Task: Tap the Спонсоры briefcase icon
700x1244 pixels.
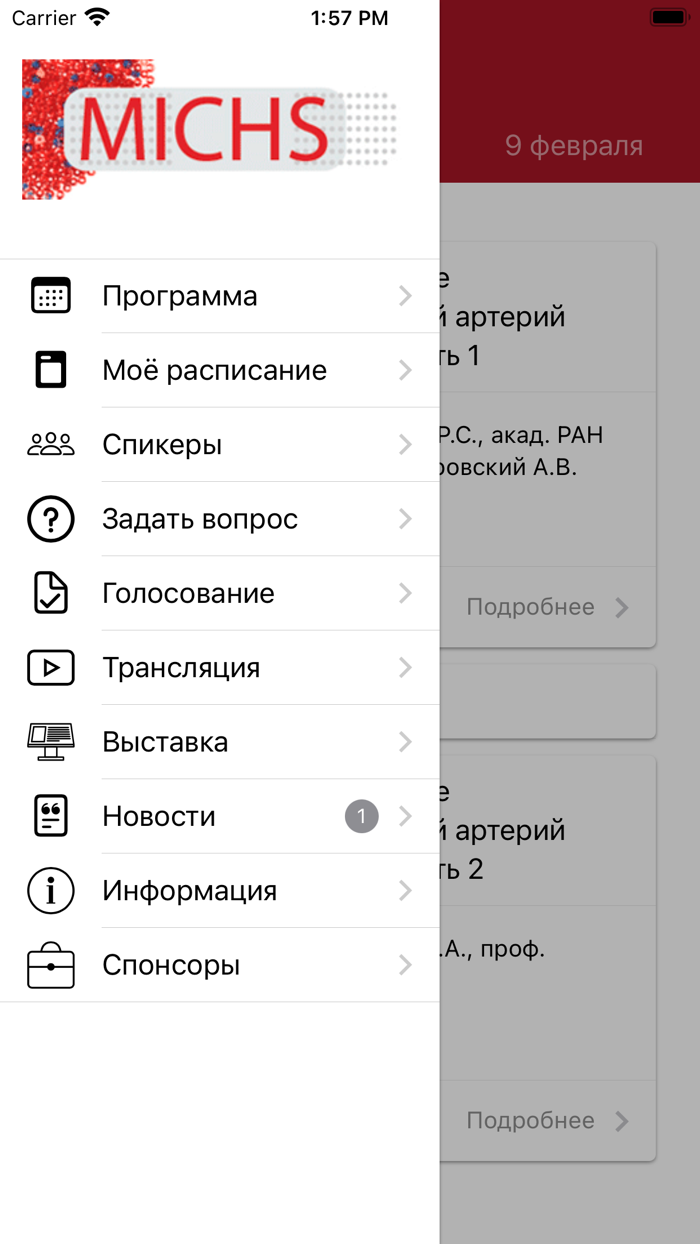Action: coord(51,965)
